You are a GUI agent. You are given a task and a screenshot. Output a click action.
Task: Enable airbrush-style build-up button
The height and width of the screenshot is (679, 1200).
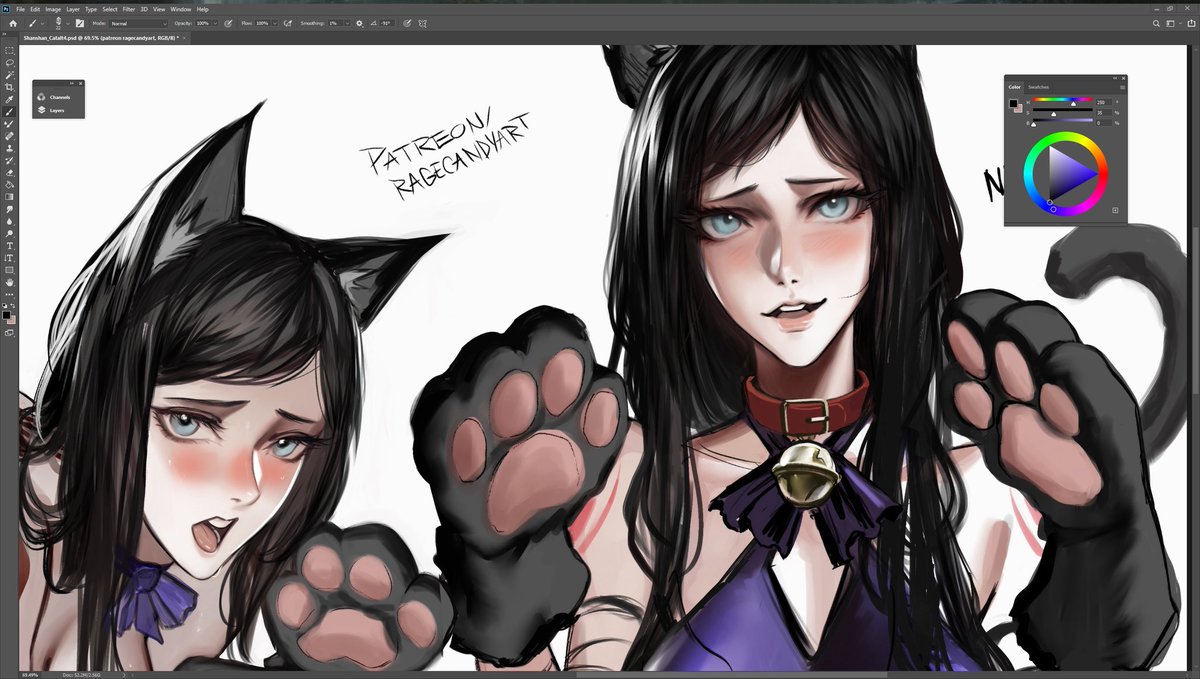288,23
